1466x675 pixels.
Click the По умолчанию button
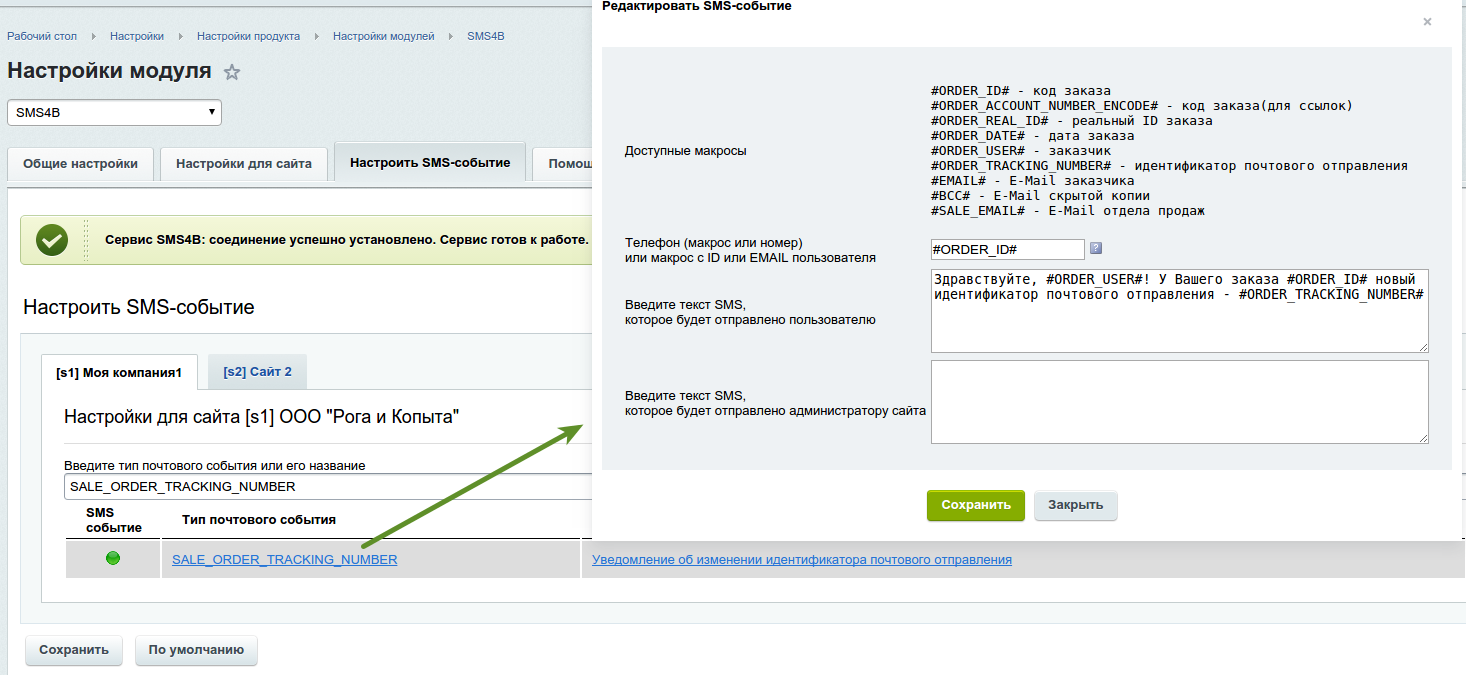click(x=196, y=650)
